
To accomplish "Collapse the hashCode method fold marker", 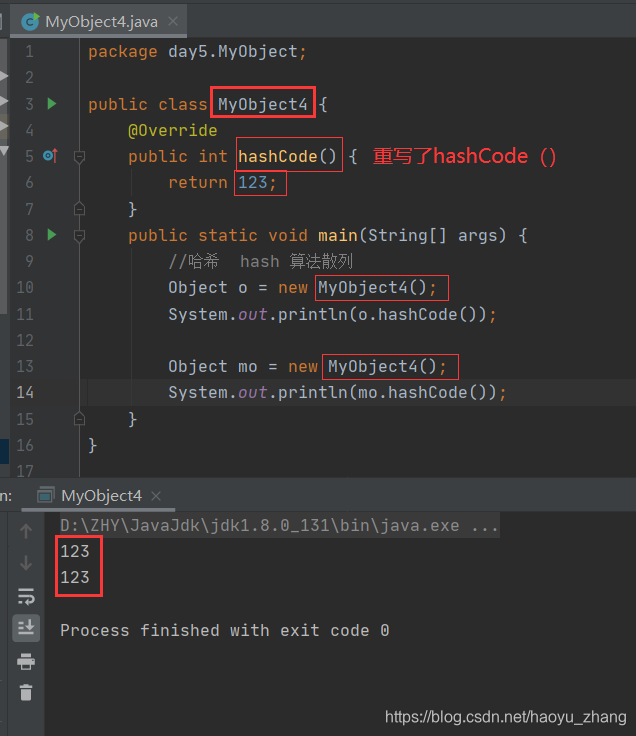I will point(79,156).
